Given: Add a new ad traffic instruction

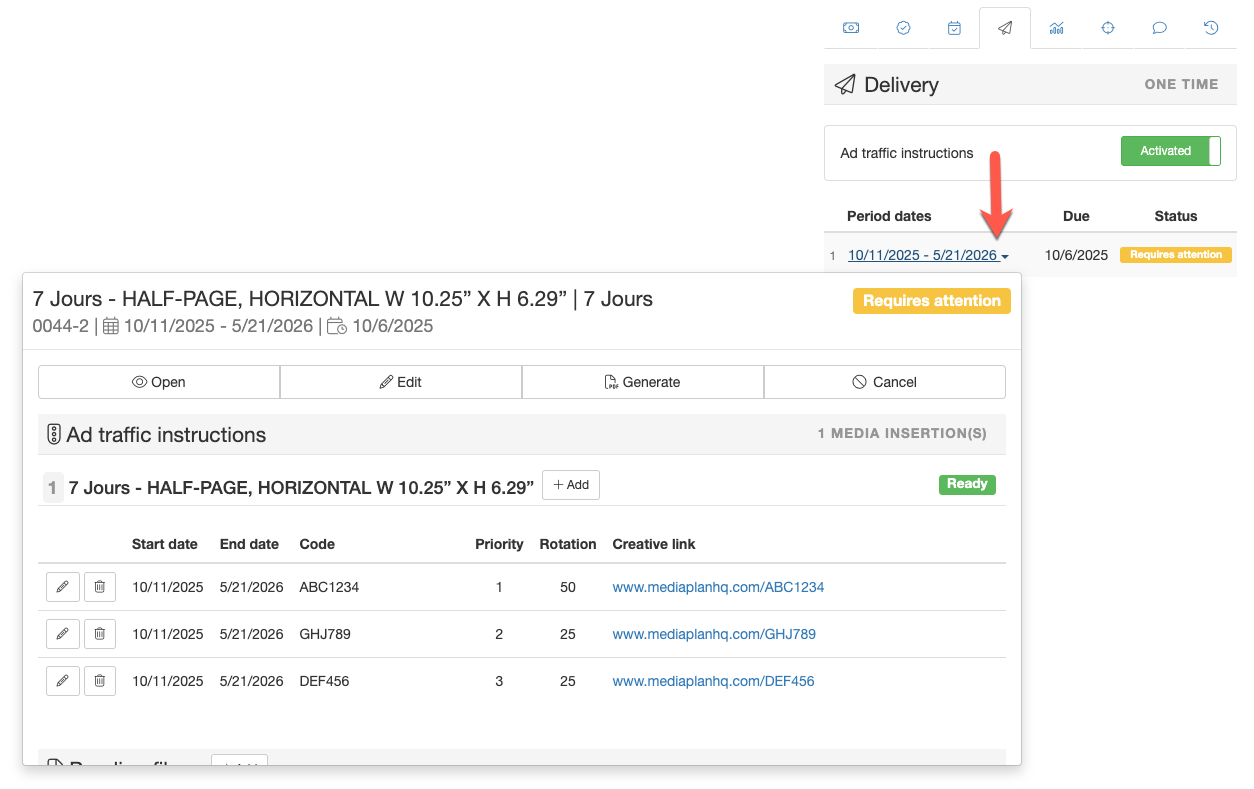Looking at the screenshot, I should click(570, 485).
